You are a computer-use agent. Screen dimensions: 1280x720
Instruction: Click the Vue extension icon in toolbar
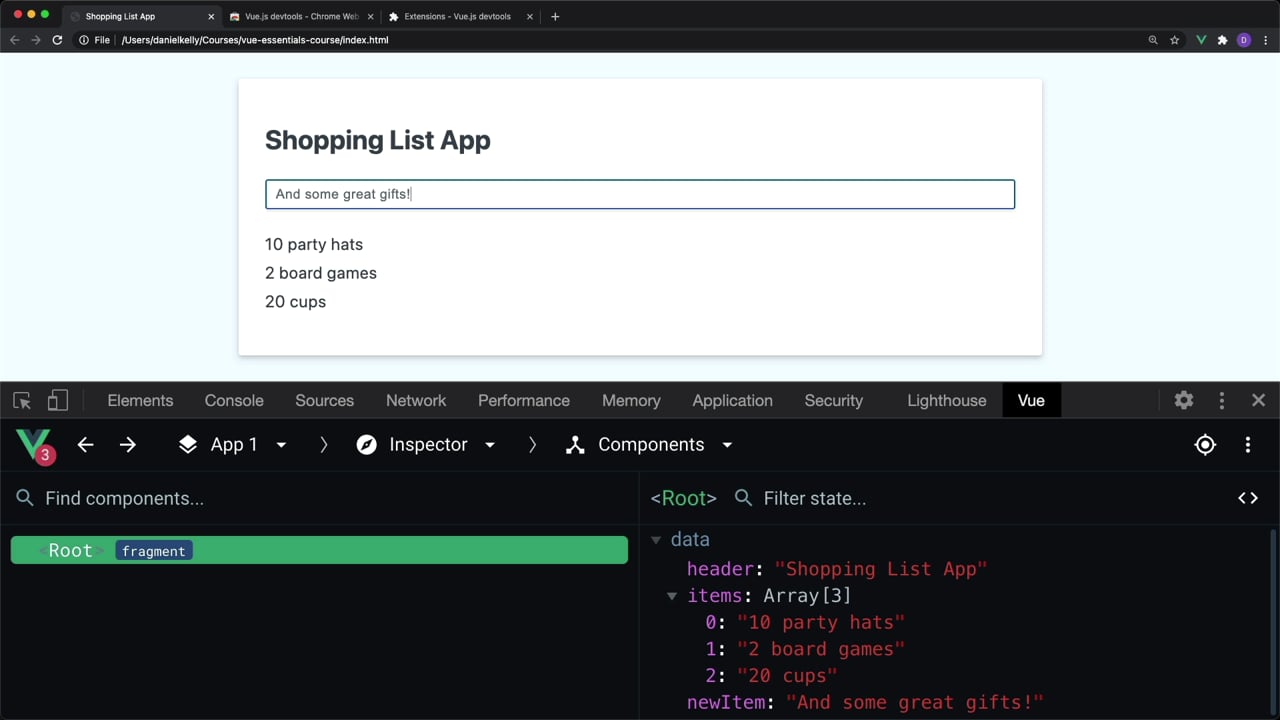pos(1201,40)
